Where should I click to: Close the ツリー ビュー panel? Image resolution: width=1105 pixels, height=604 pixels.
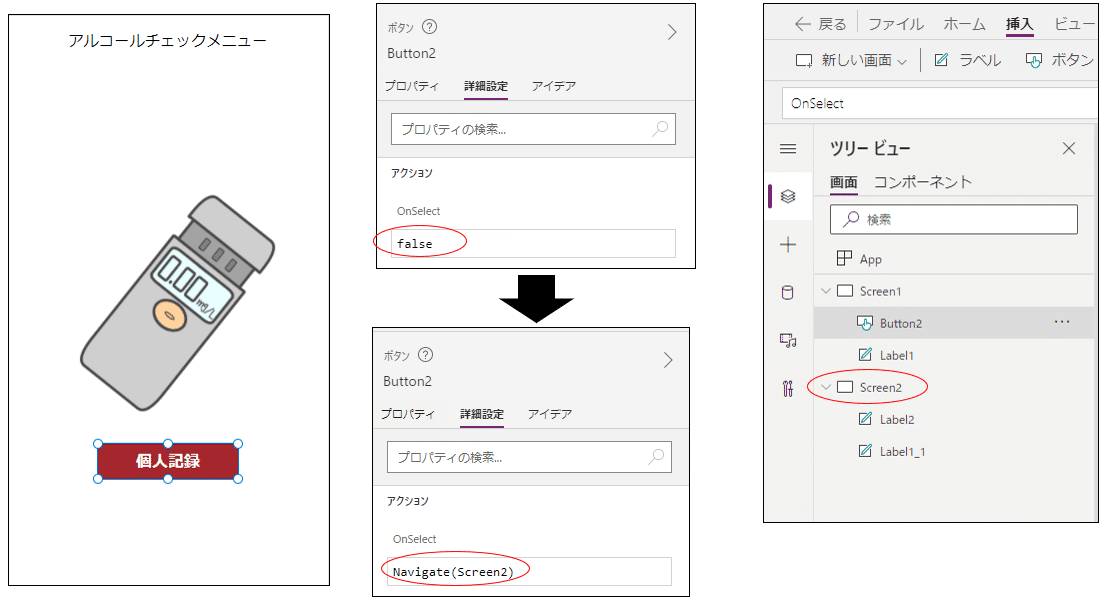(x=1068, y=148)
